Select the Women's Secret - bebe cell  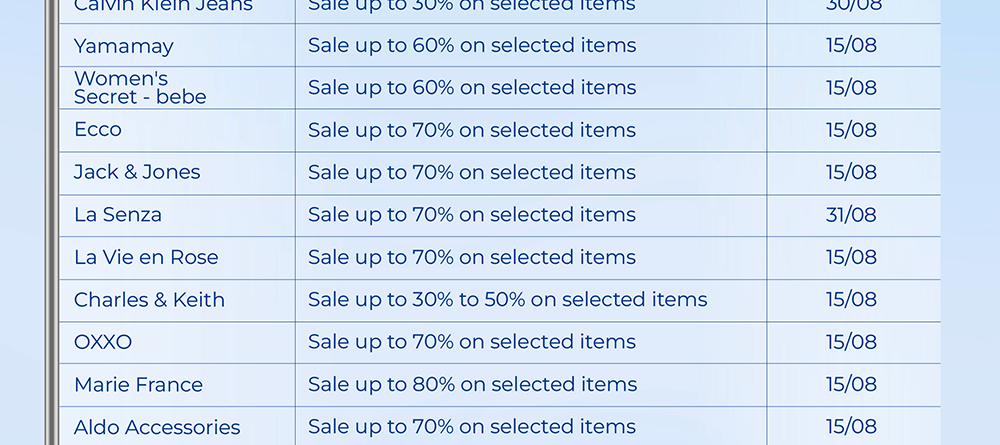[140, 88]
